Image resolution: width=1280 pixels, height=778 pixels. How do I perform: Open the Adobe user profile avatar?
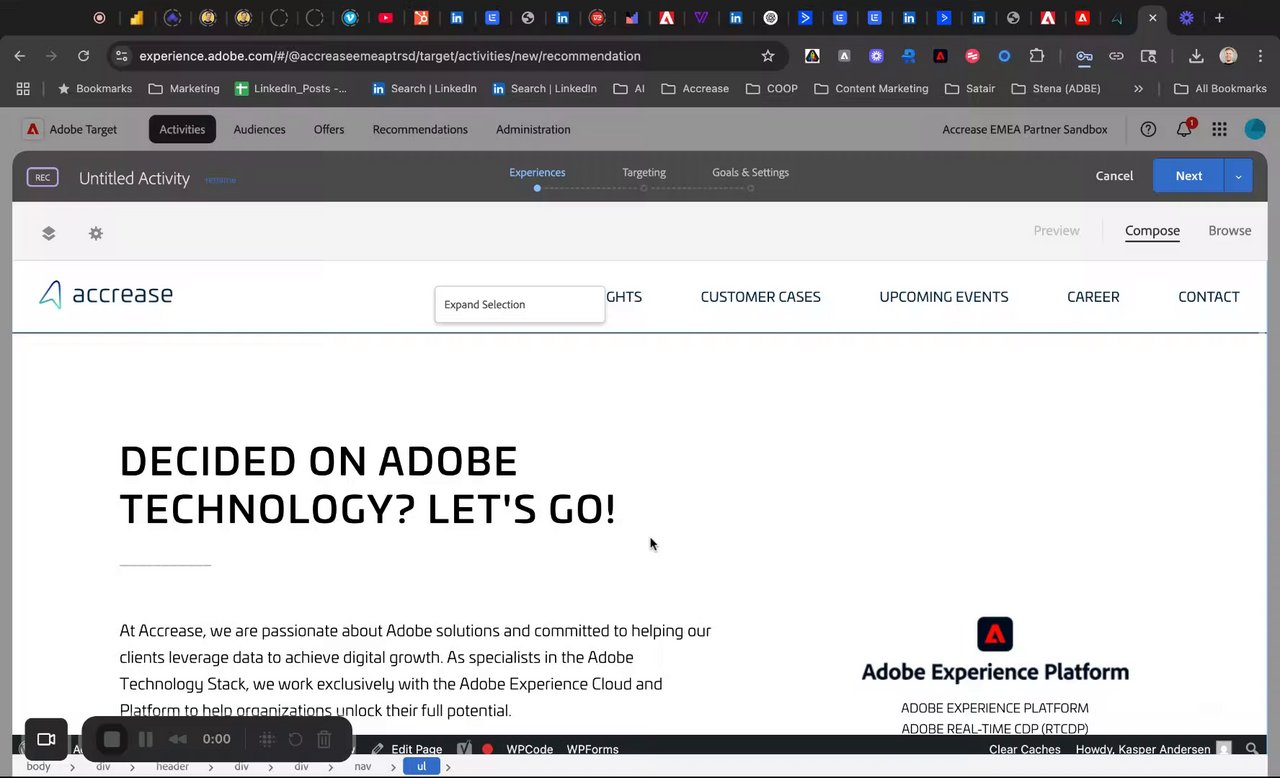click(x=1254, y=129)
